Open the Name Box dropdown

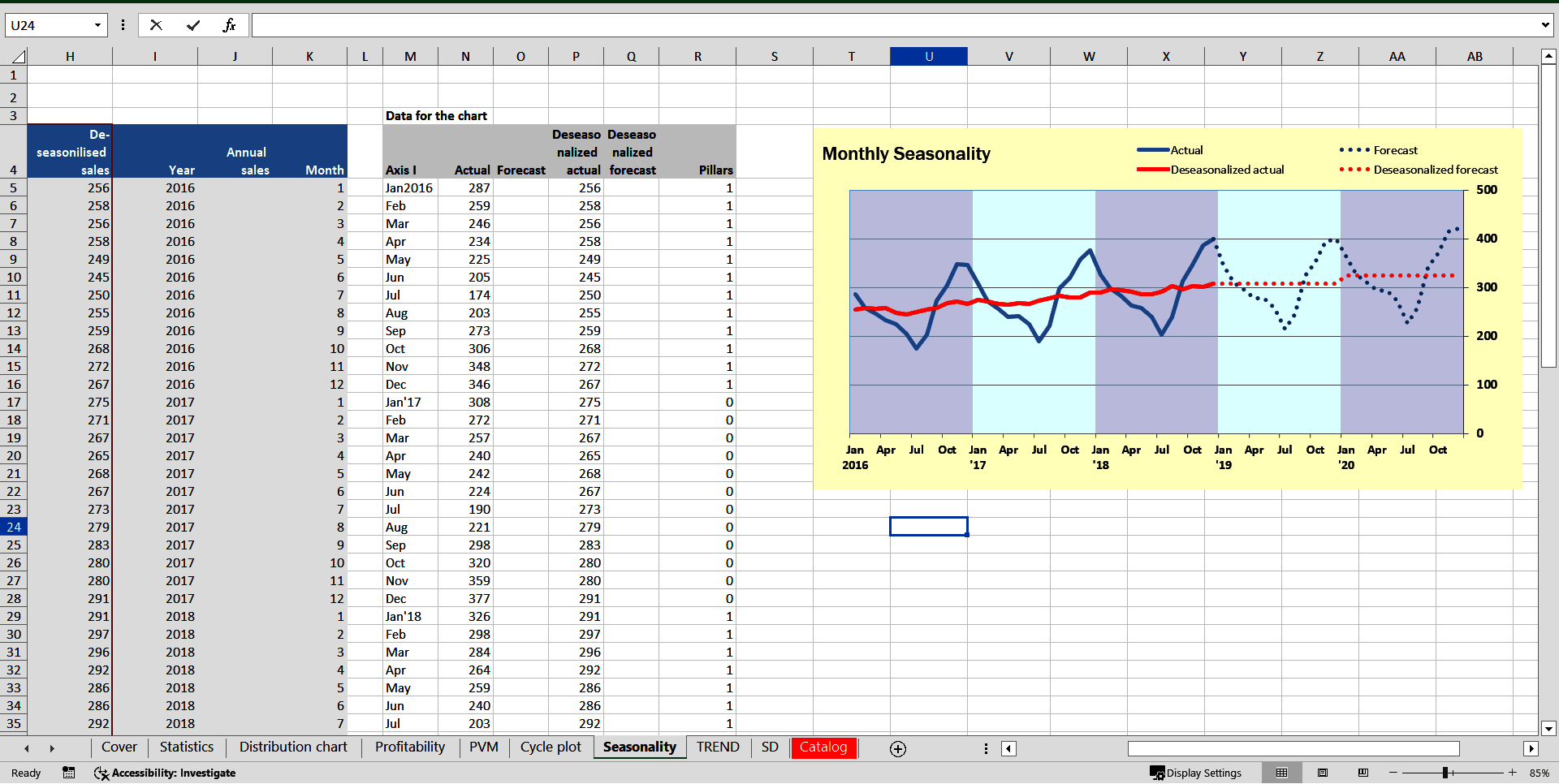point(97,25)
